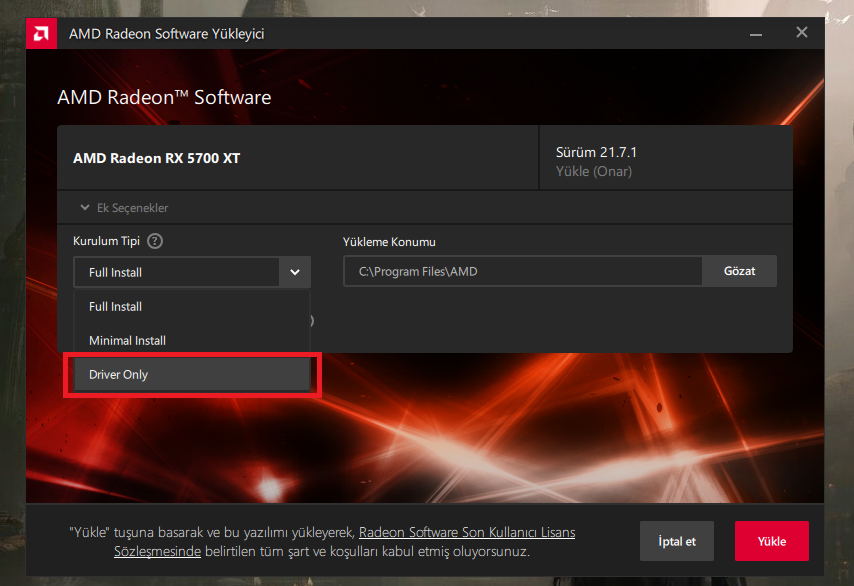
Task: Click the Kurulum Tipi label
Action: pos(106,241)
